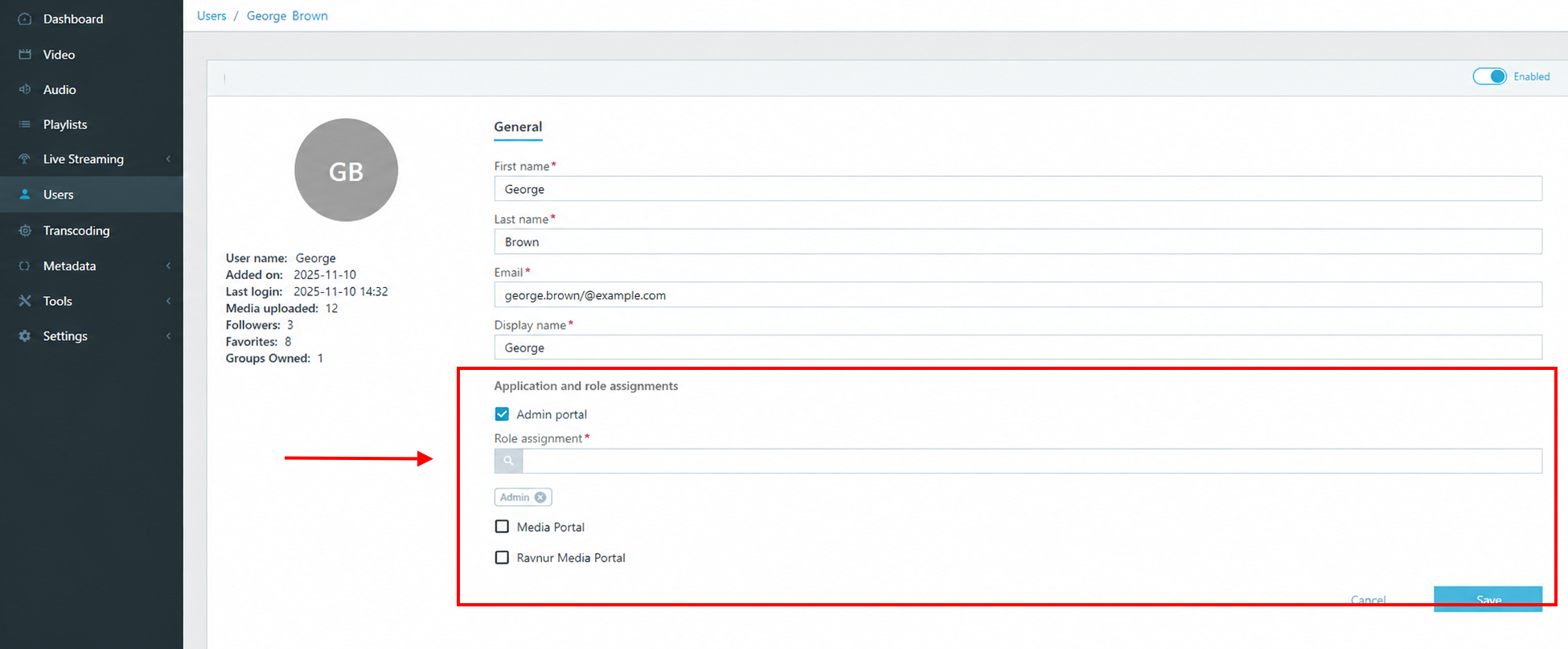
Task: Open the Video section icon
Action: 25,54
